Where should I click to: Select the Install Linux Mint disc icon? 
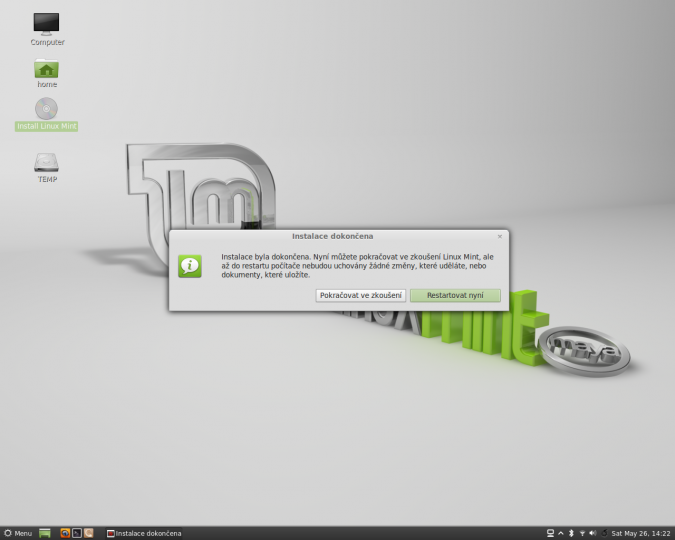pyautogui.click(x=46, y=109)
